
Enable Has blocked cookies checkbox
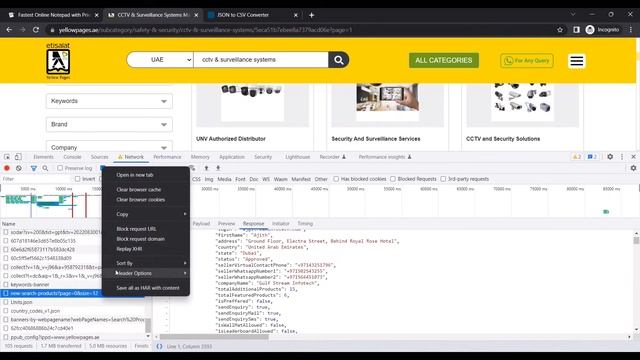[x=336, y=179]
